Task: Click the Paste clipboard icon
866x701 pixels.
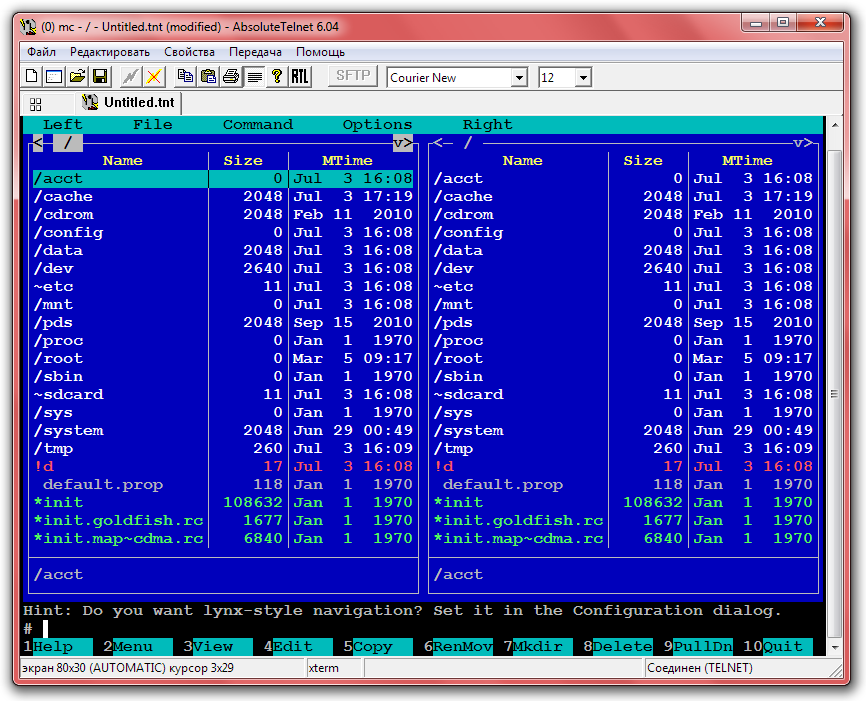Action: 208,76
